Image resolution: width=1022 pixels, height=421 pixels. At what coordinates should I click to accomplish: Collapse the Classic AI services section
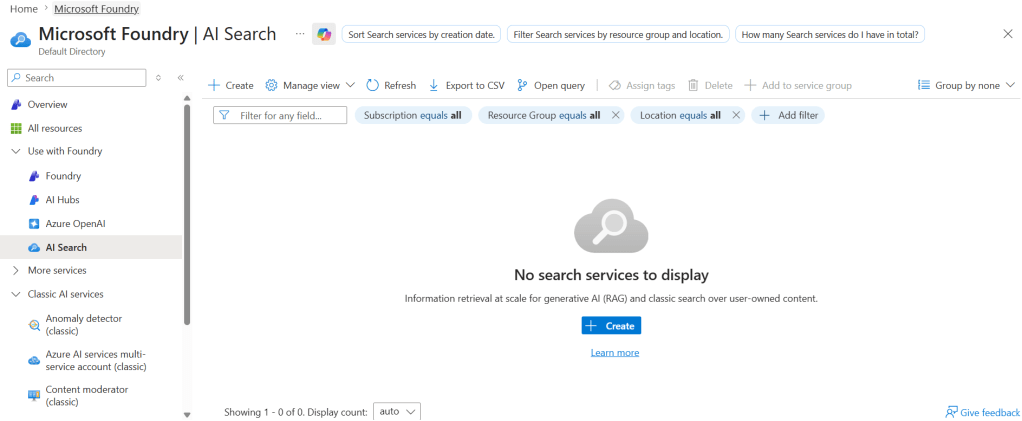point(16,294)
